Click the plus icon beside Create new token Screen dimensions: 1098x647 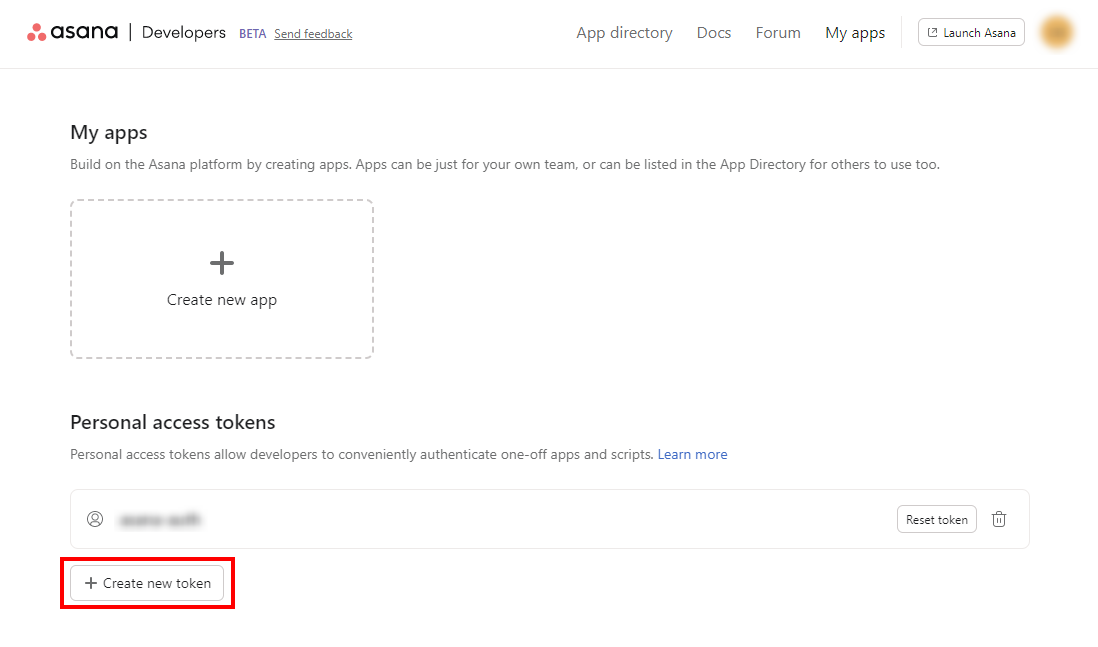coord(91,583)
